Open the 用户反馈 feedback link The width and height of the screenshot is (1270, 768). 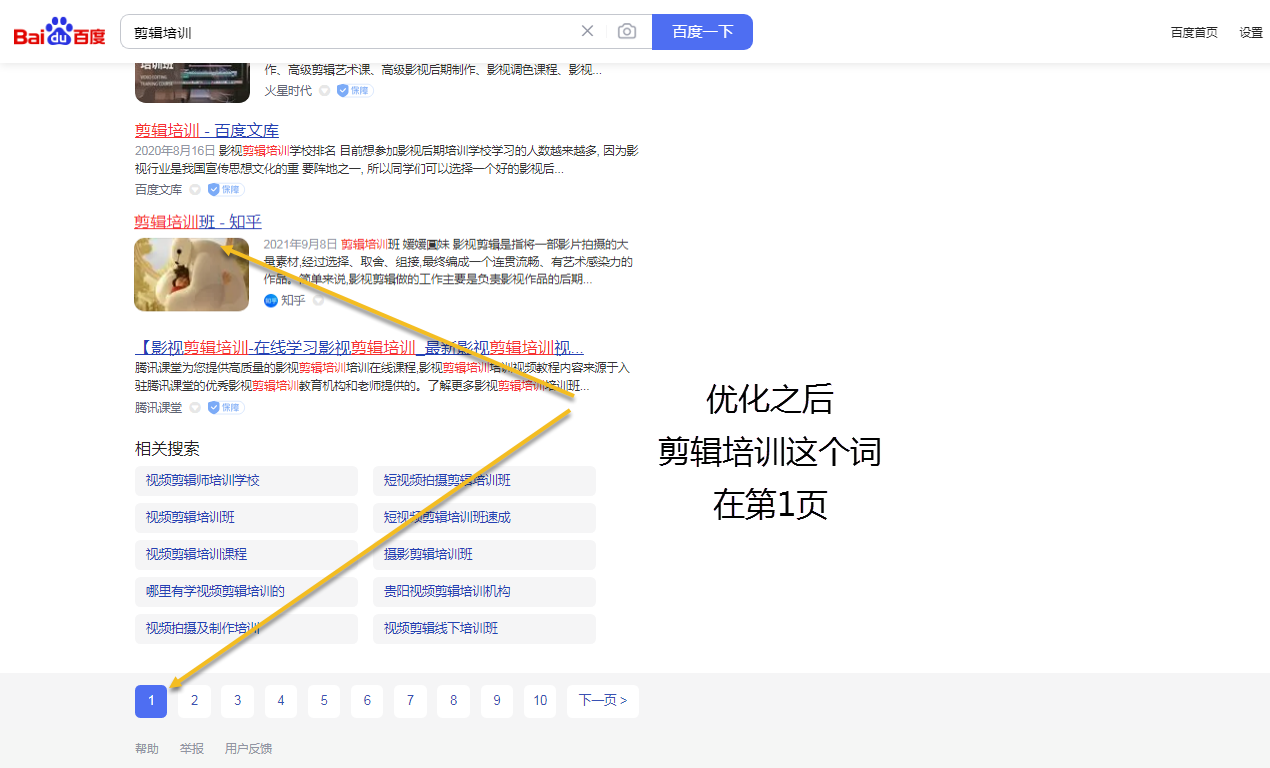point(248,747)
